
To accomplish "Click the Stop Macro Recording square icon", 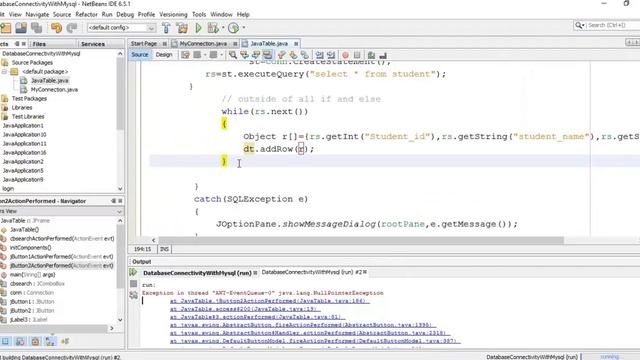I will (x=357, y=55).
